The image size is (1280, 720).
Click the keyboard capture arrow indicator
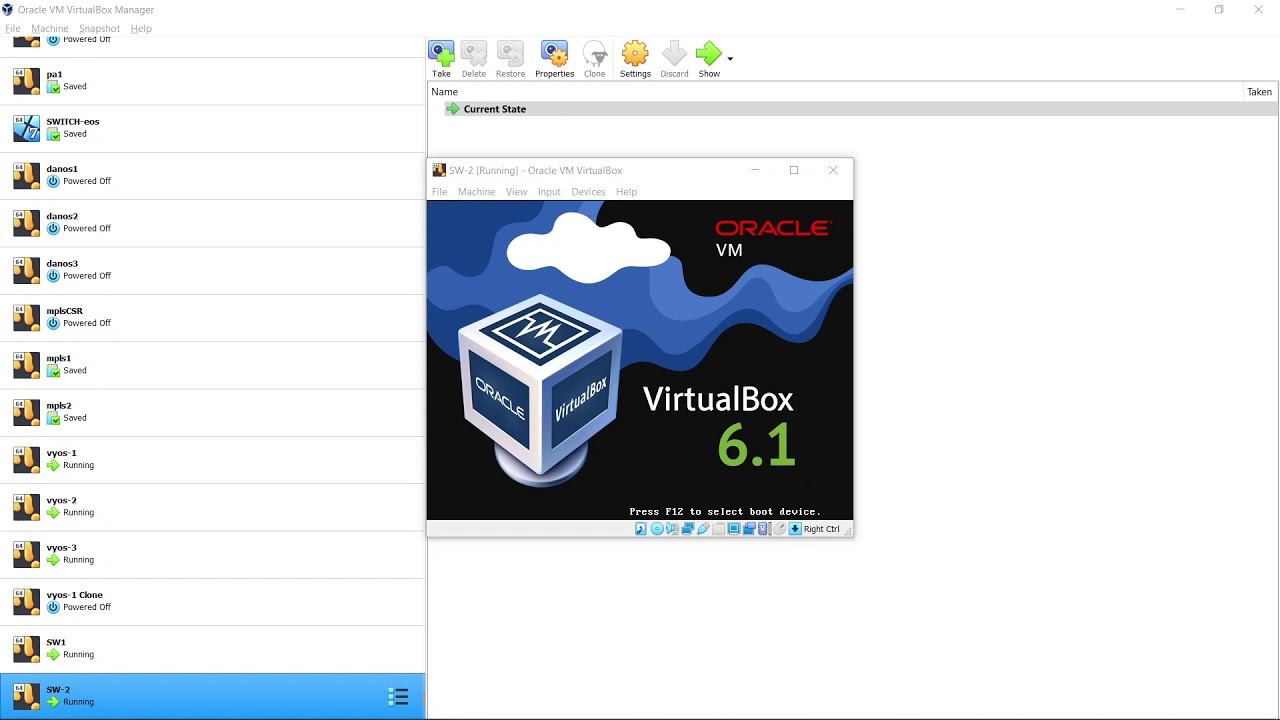[795, 529]
